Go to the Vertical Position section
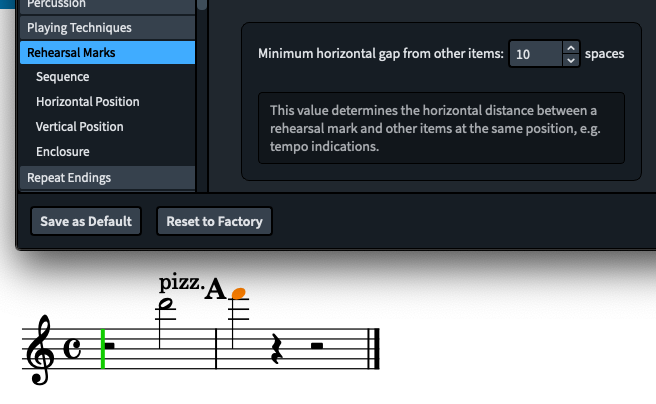 (79, 127)
